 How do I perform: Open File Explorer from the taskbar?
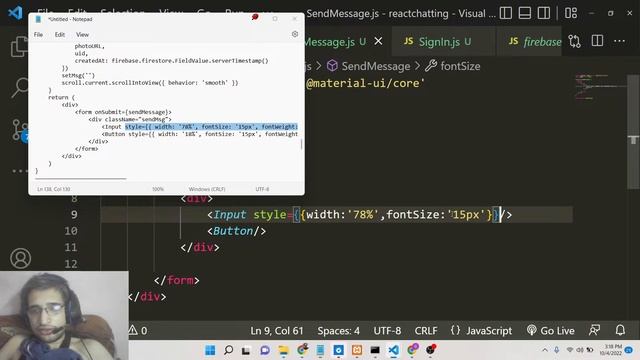(x=283, y=350)
